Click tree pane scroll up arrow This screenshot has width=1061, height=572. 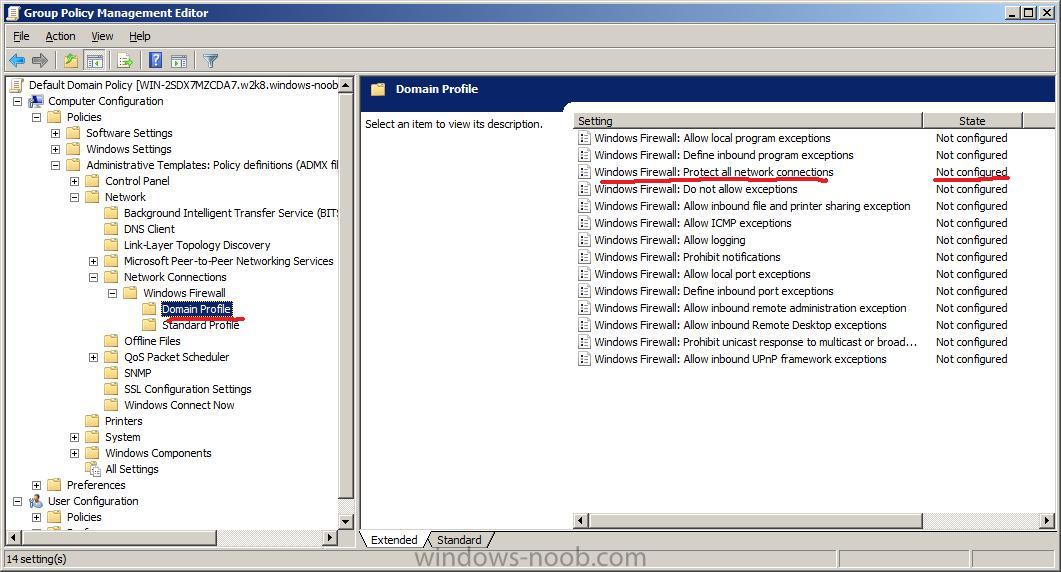tap(346, 85)
